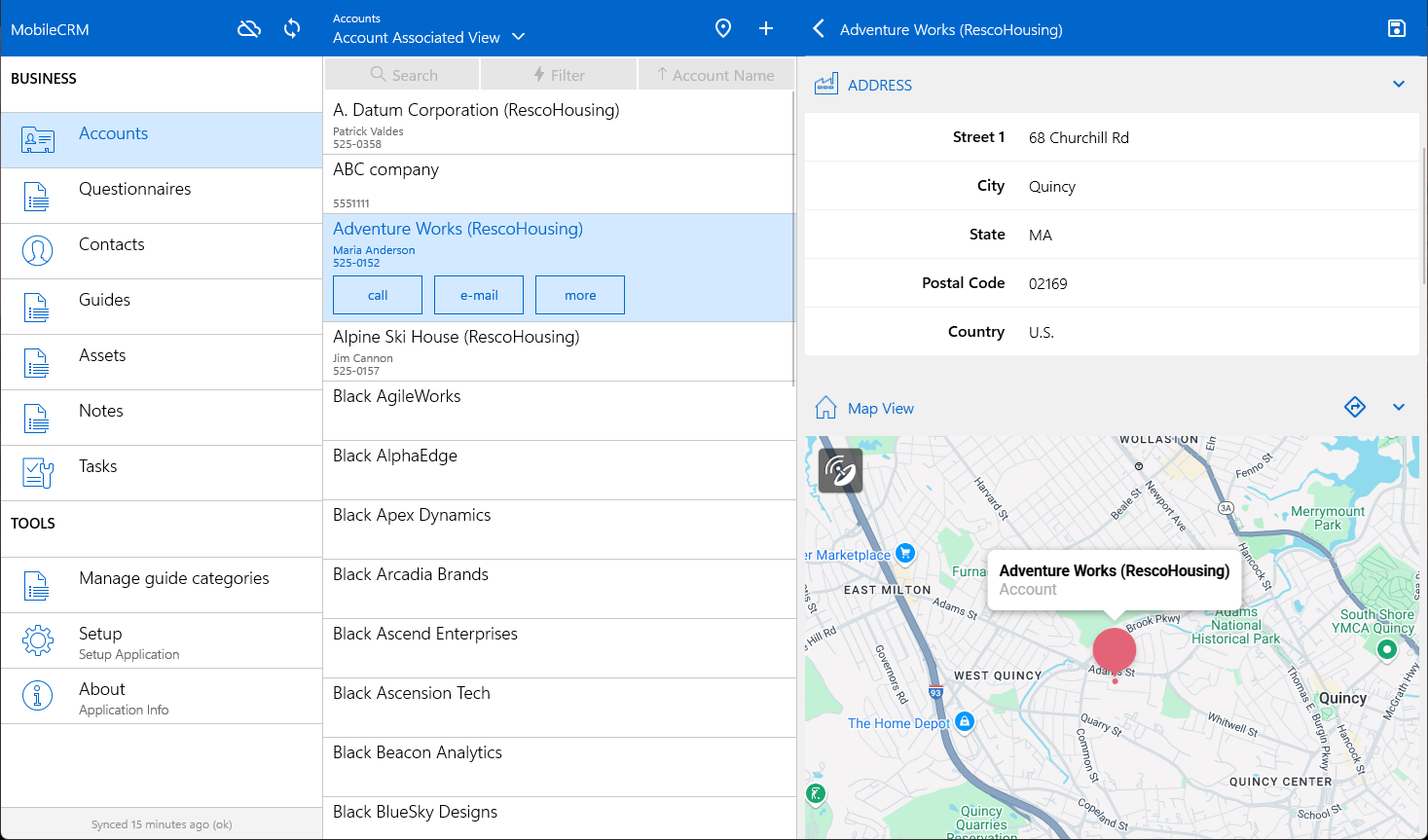Image resolution: width=1428 pixels, height=840 pixels.
Task: Click the Notes document icon
Action: (37, 419)
